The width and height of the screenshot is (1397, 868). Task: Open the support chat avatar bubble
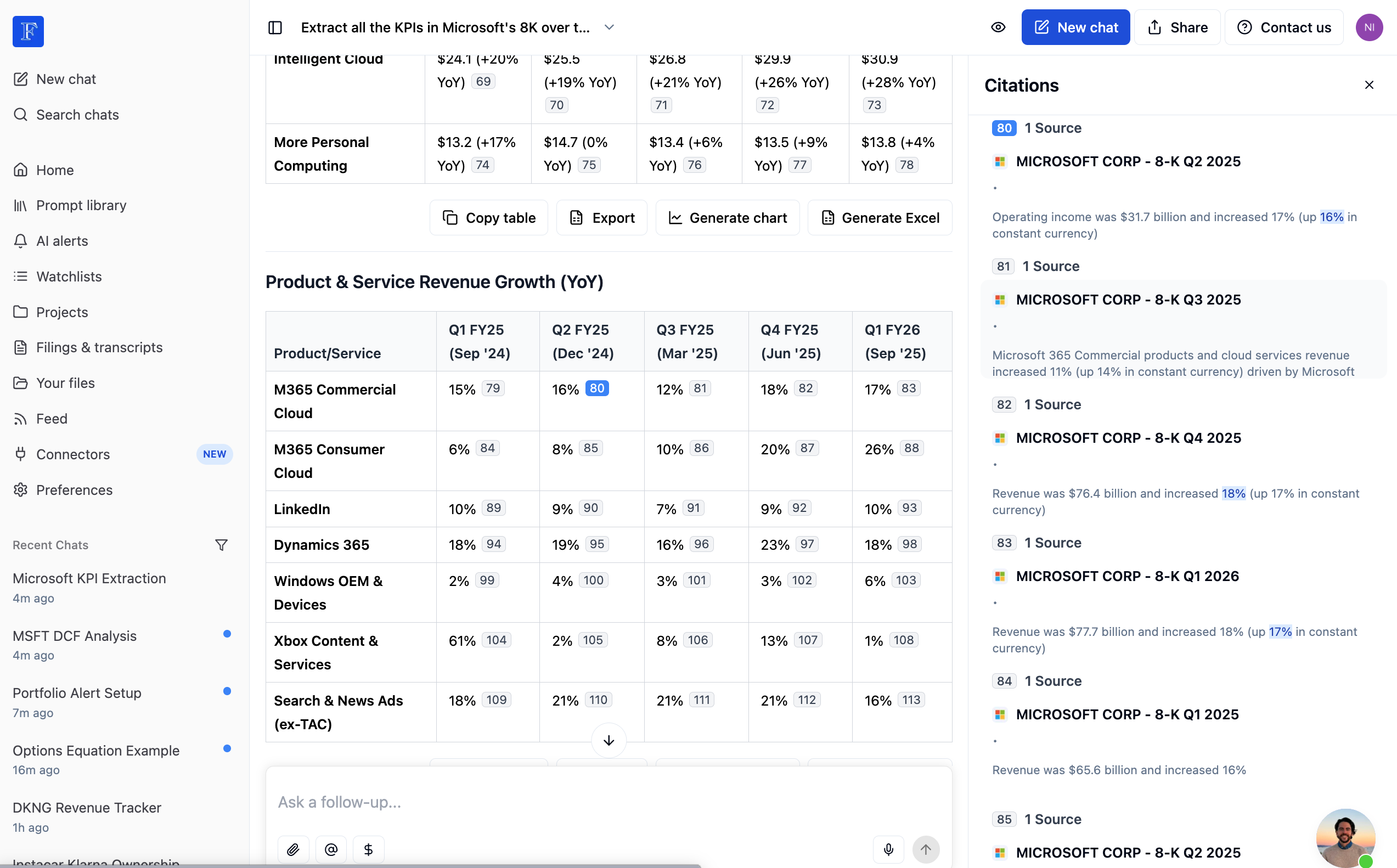[x=1345, y=838]
